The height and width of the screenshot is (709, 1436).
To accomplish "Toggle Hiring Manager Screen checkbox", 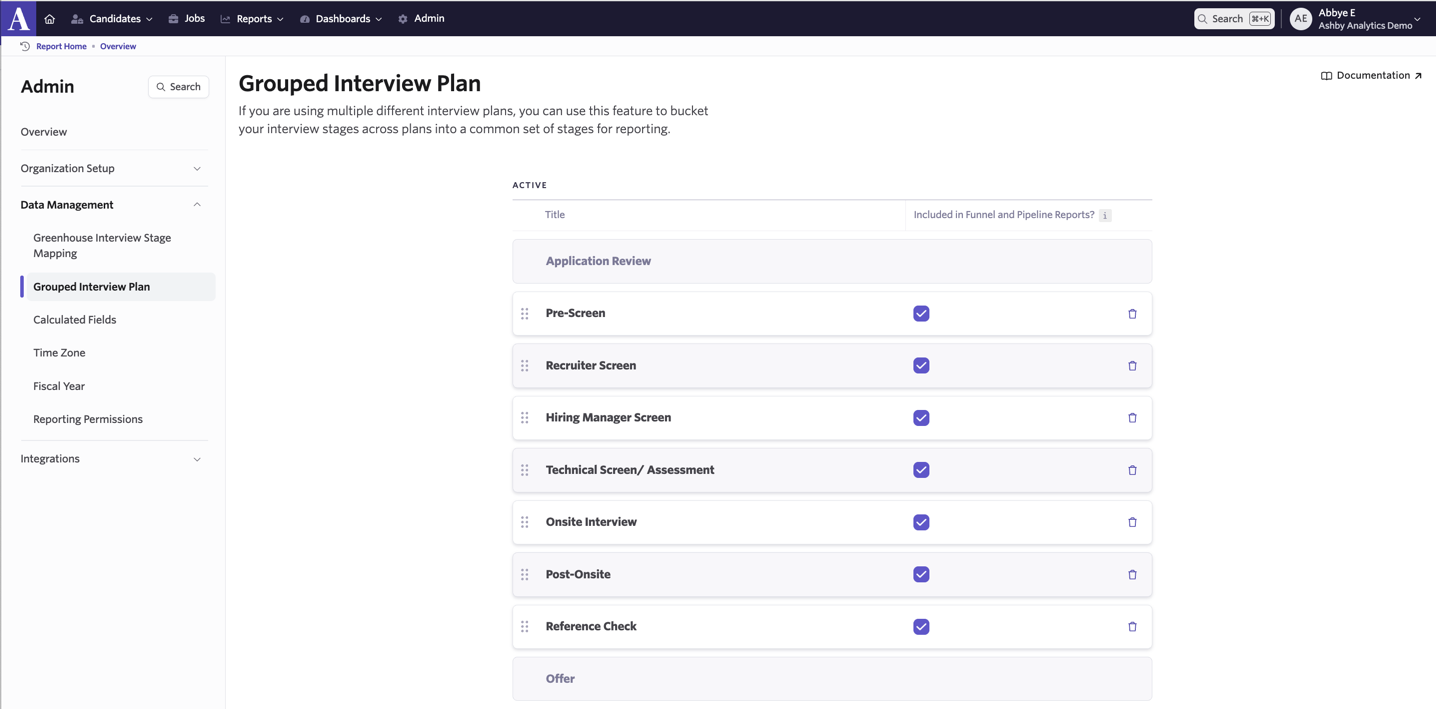I will 921,418.
